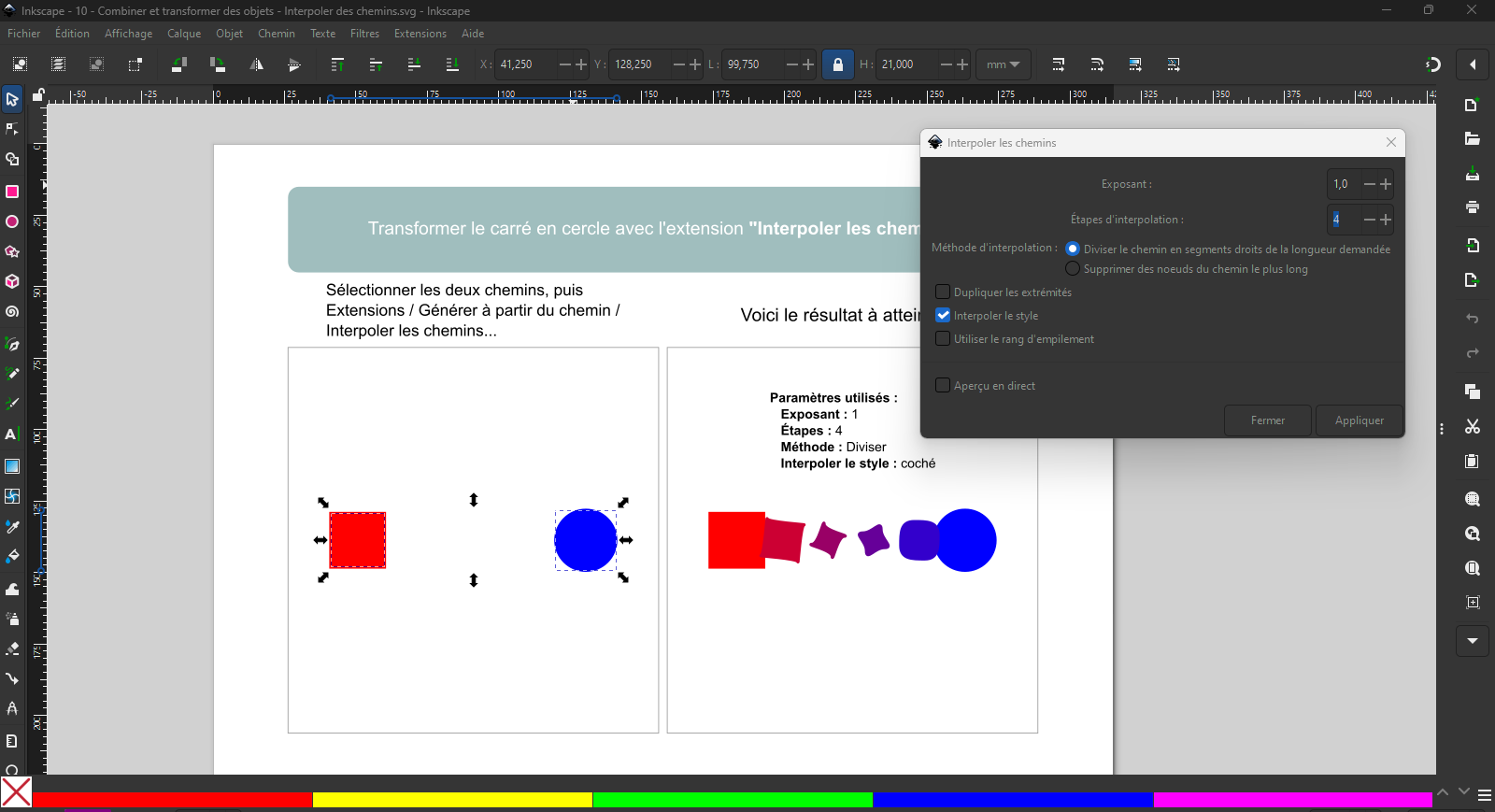This screenshot has height=812, width=1495.
Task: Click the Appliquer button
Action: 1360,420
